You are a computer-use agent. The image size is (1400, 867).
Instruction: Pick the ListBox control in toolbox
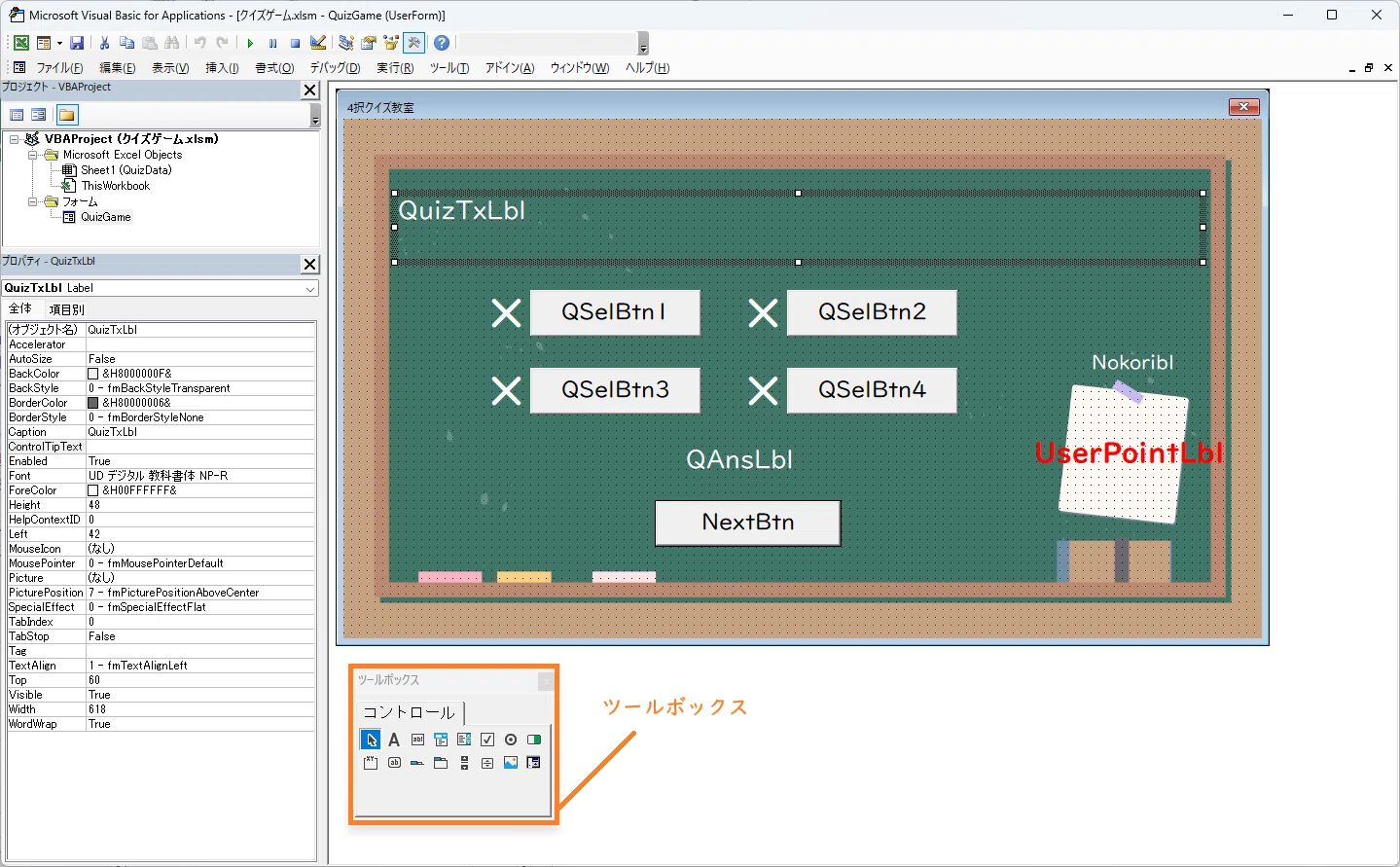464,740
